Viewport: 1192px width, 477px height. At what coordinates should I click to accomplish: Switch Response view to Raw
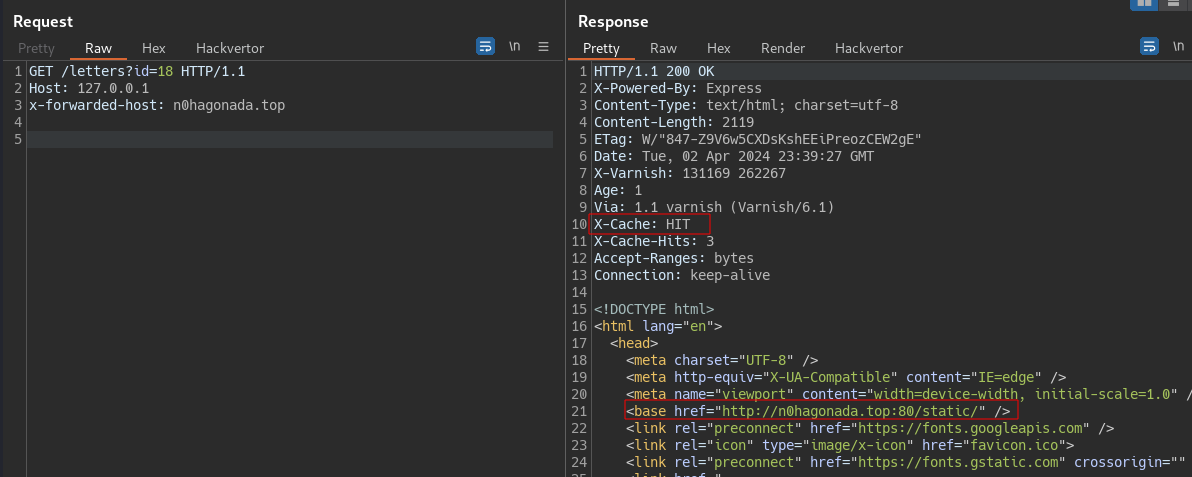(x=663, y=48)
